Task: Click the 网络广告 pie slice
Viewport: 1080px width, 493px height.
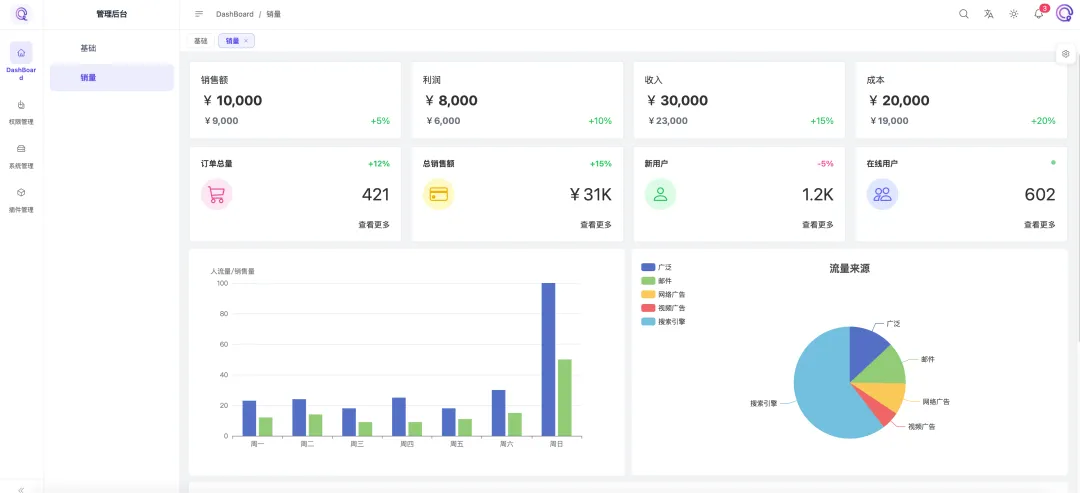Action: (x=886, y=394)
